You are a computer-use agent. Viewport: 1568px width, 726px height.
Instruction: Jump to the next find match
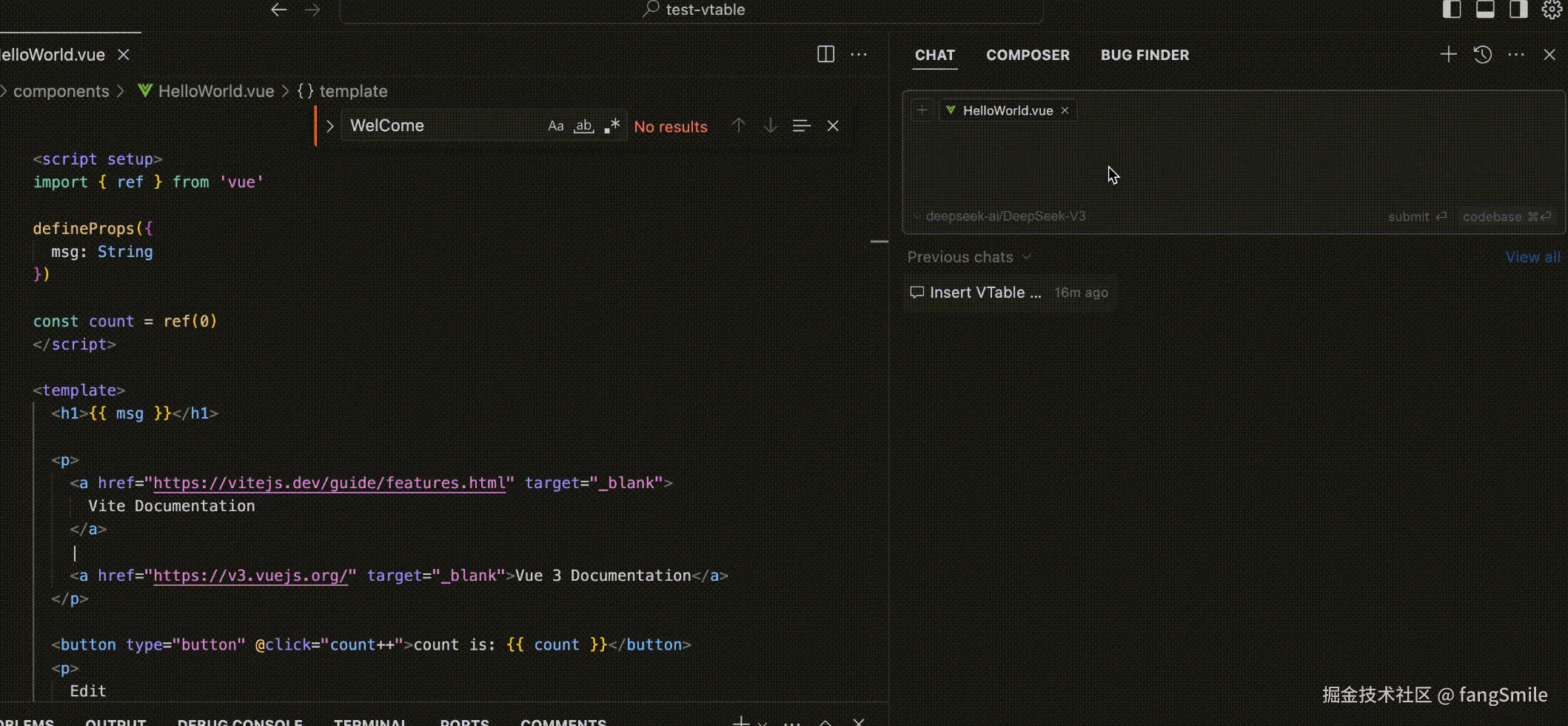click(x=771, y=126)
